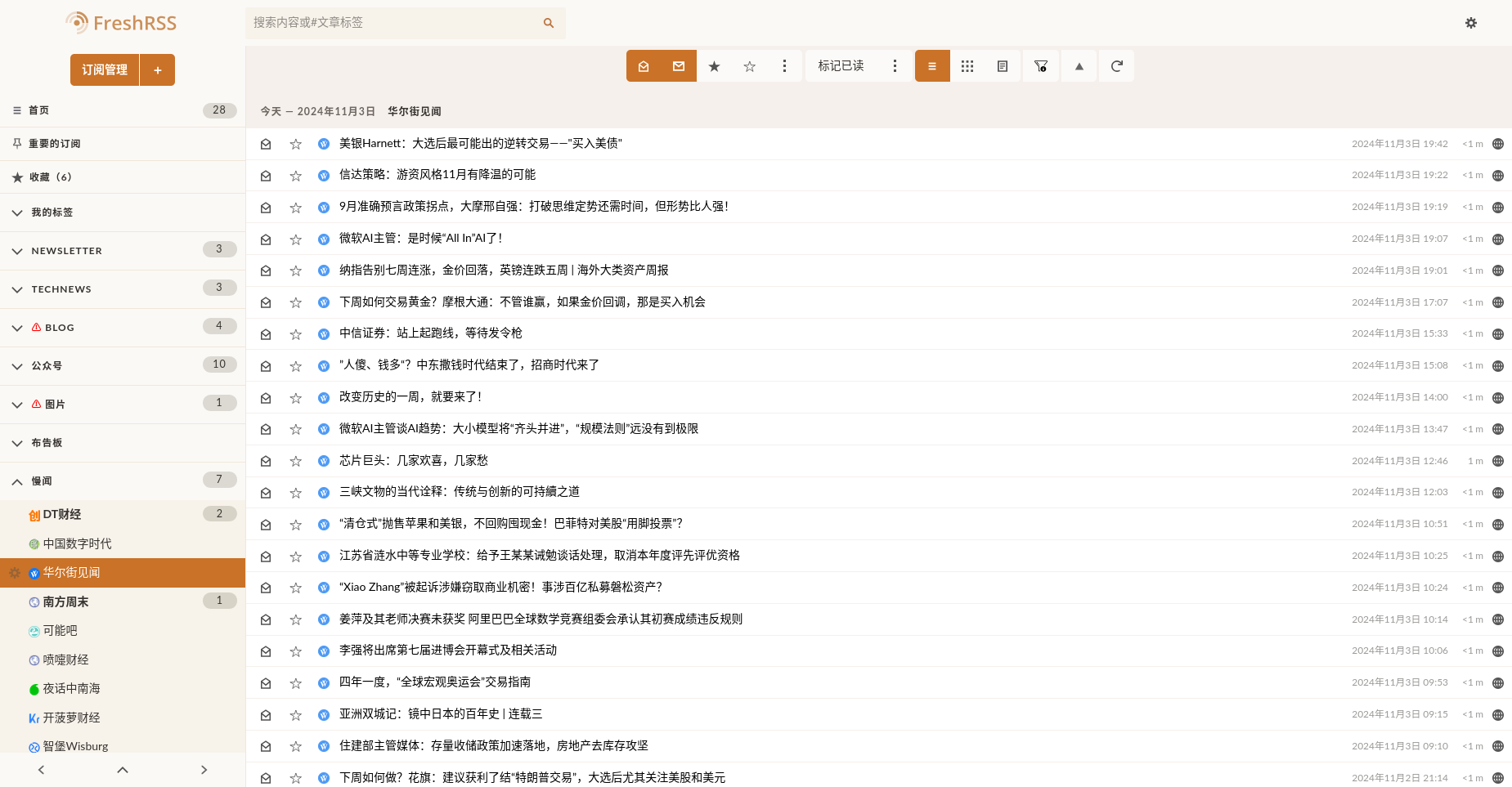Open the settings gear icon
Image resolution: width=1512 pixels, height=787 pixels.
[x=1470, y=23]
